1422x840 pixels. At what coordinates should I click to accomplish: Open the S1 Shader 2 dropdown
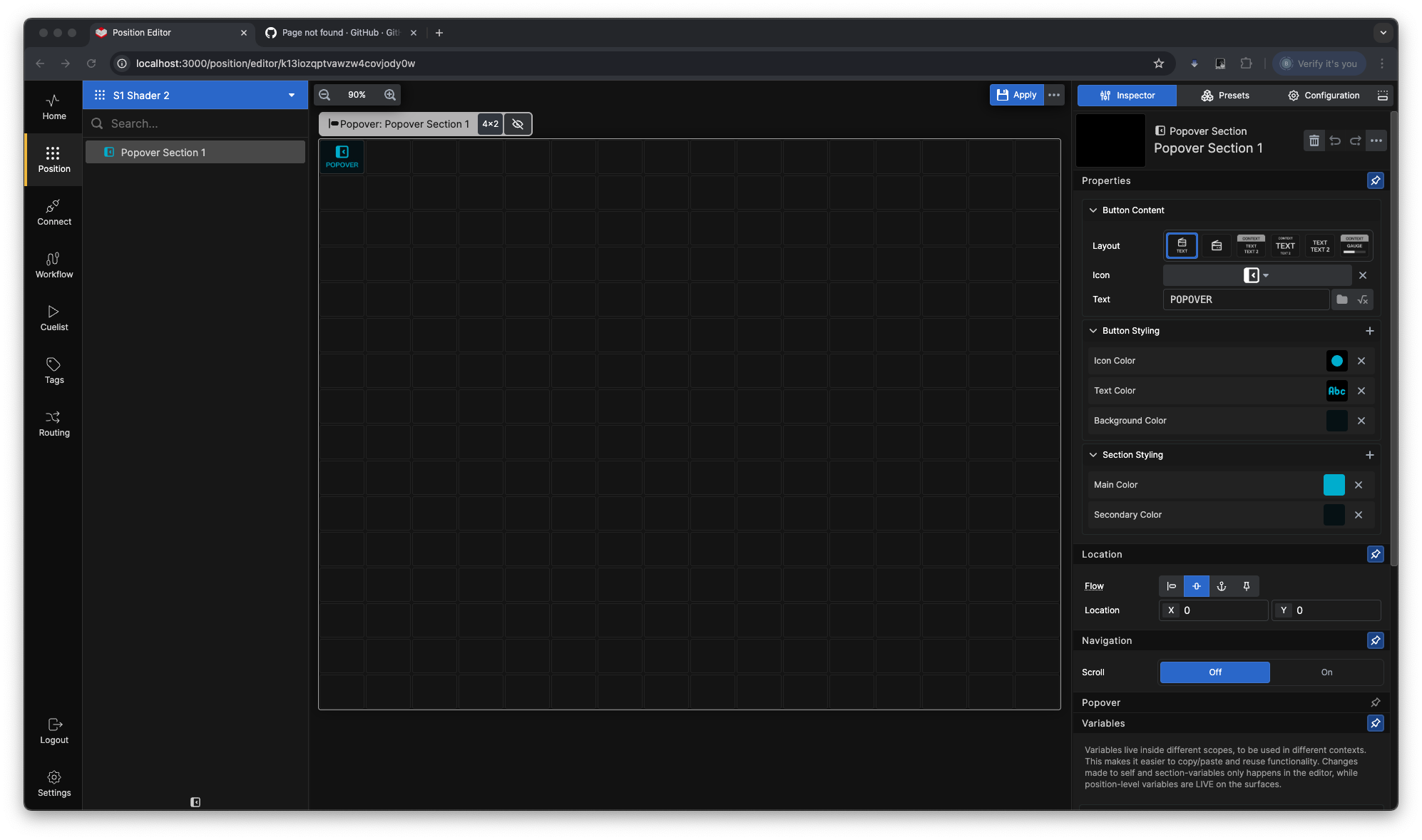pos(195,95)
